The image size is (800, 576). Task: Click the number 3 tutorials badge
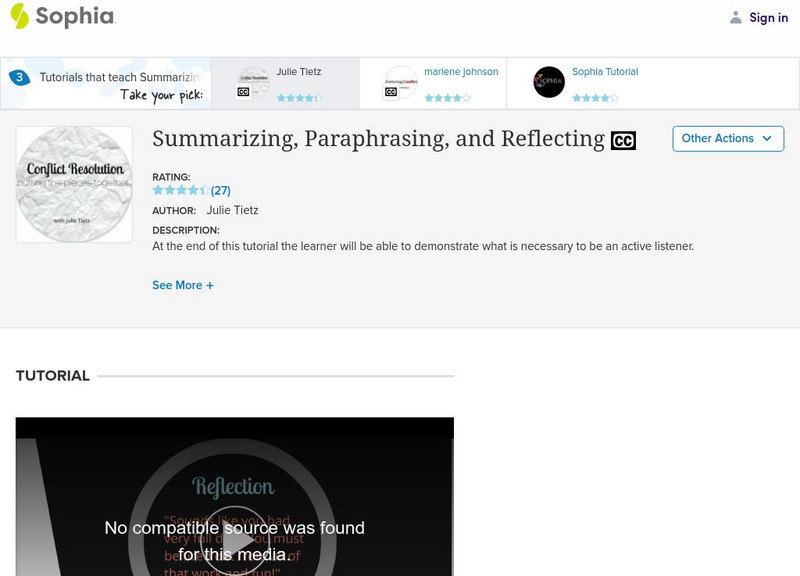19,77
